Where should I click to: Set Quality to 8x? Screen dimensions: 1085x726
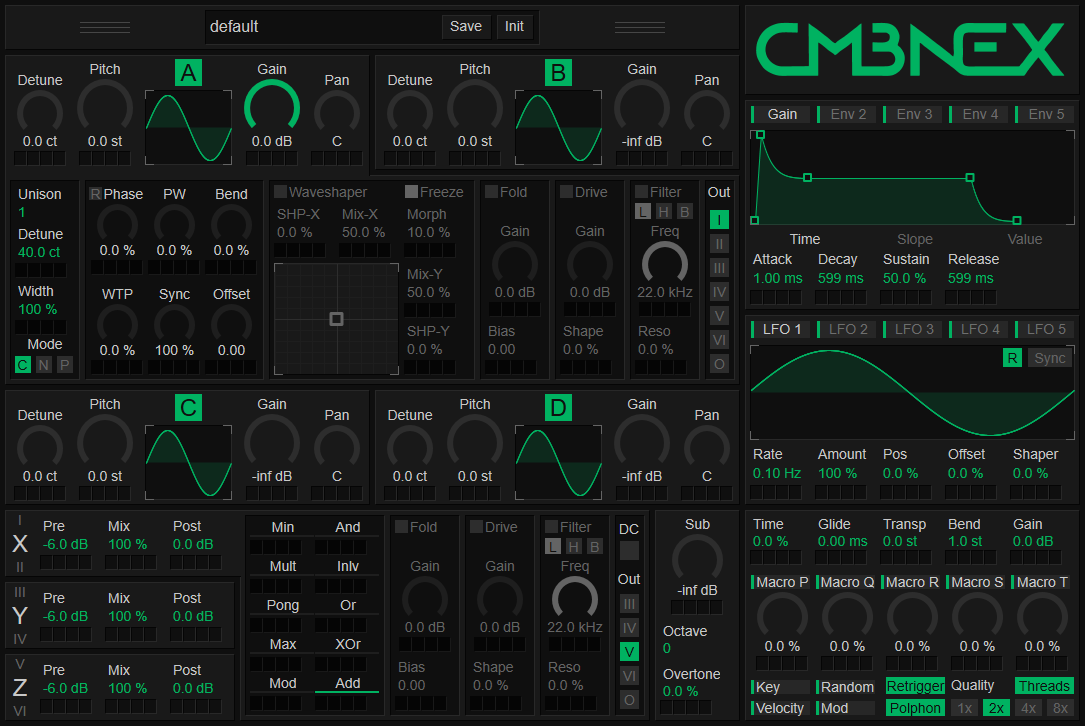(x=1061, y=708)
